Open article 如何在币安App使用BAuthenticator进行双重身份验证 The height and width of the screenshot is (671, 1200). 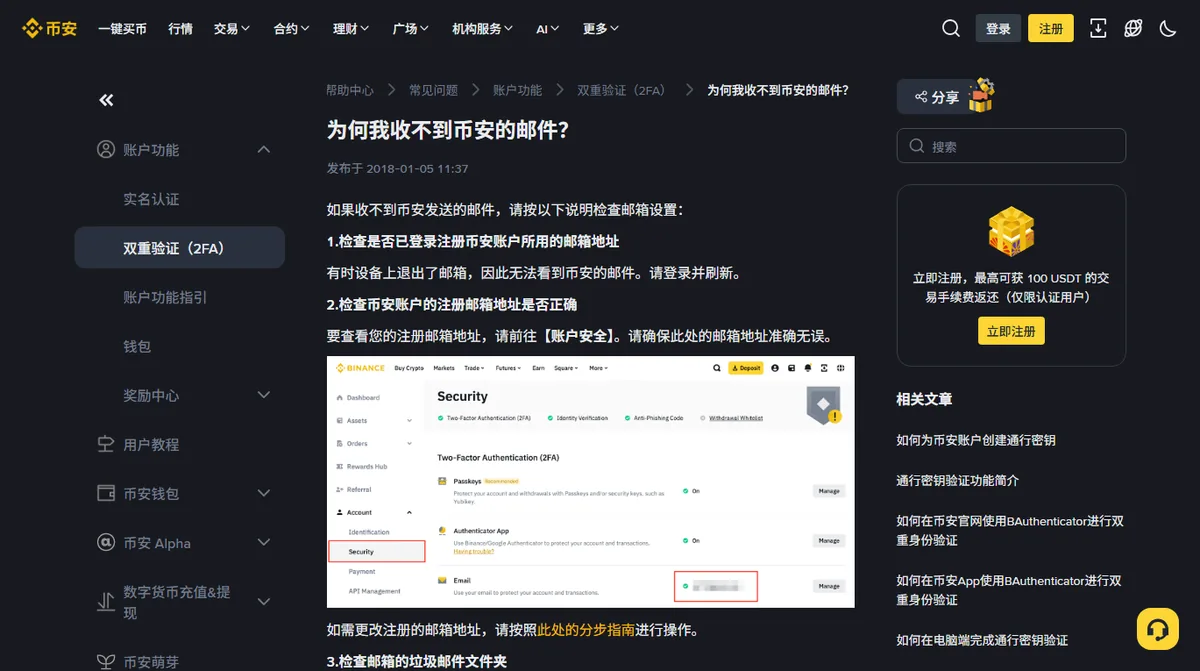click(1011, 590)
